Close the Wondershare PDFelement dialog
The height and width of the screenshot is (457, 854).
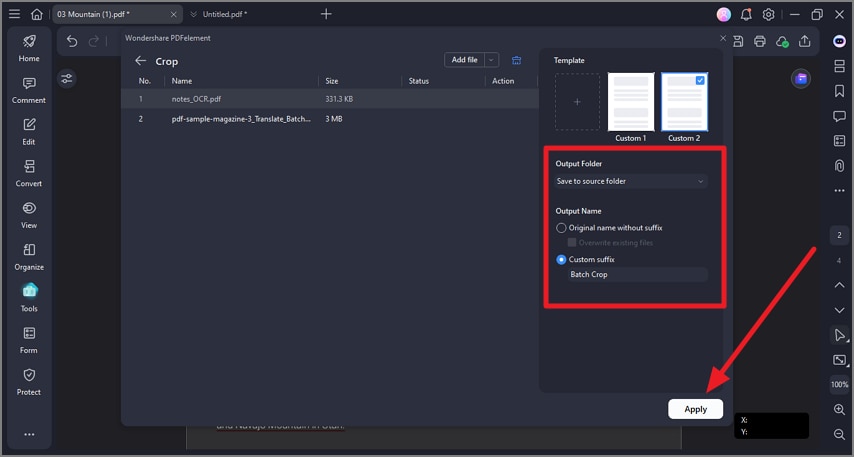tap(723, 38)
